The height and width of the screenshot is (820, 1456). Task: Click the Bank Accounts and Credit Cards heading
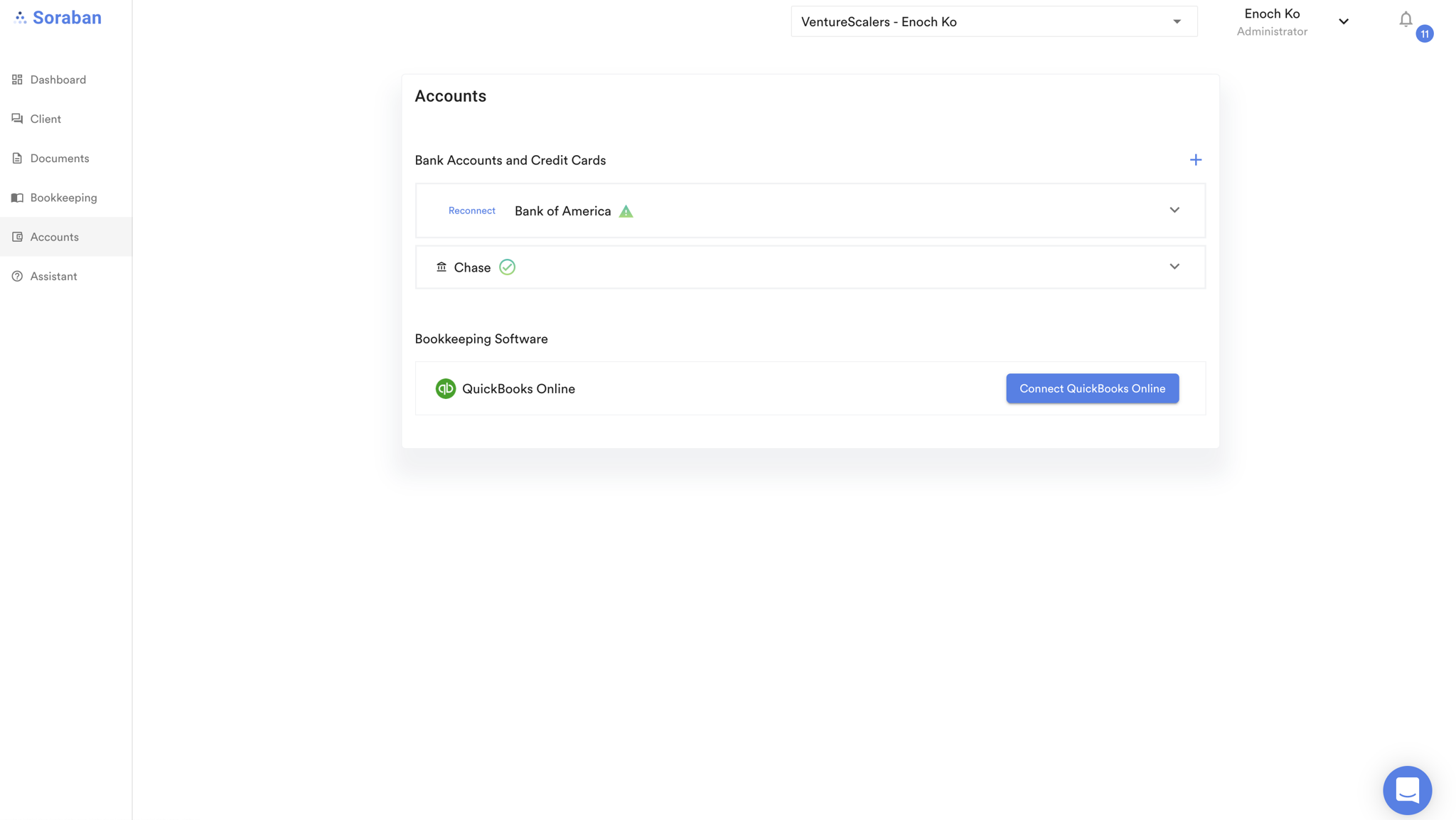click(x=510, y=161)
